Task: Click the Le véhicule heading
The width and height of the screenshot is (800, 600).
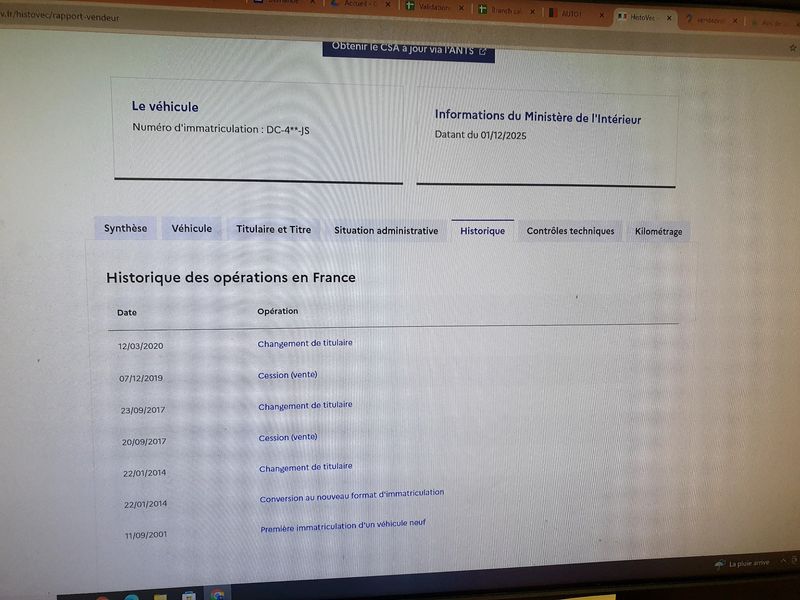Action: pyautogui.click(x=165, y=106)
